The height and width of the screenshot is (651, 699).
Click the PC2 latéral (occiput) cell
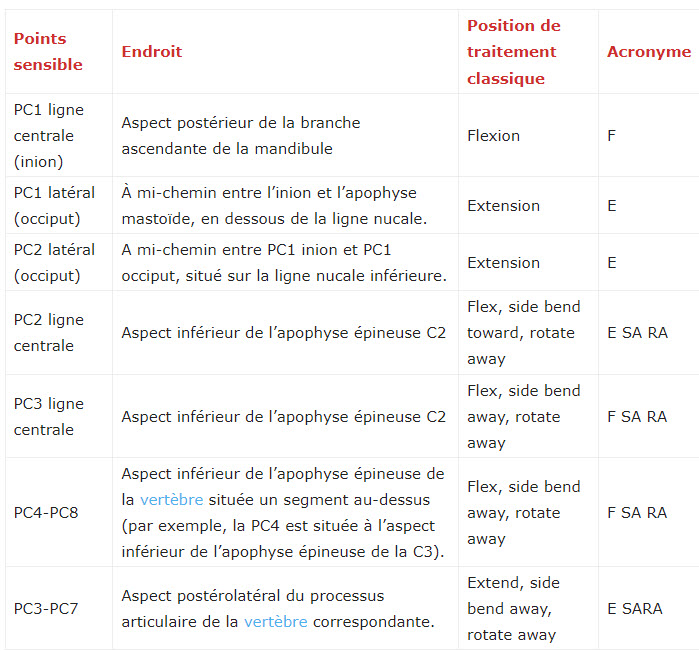tap(55, 263)
